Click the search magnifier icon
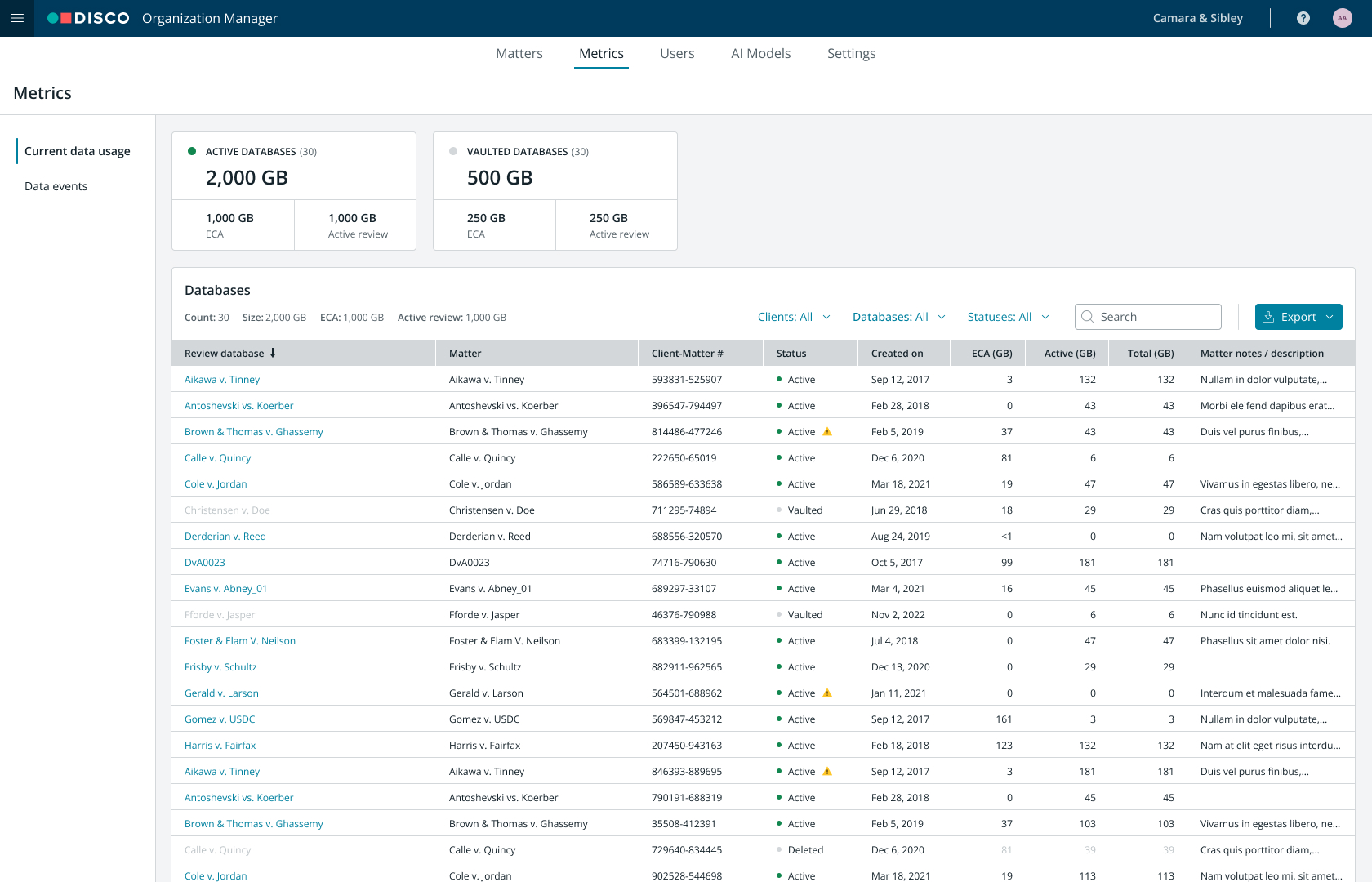Screen dimensions: 1372x882 [x=1087, y=317]
